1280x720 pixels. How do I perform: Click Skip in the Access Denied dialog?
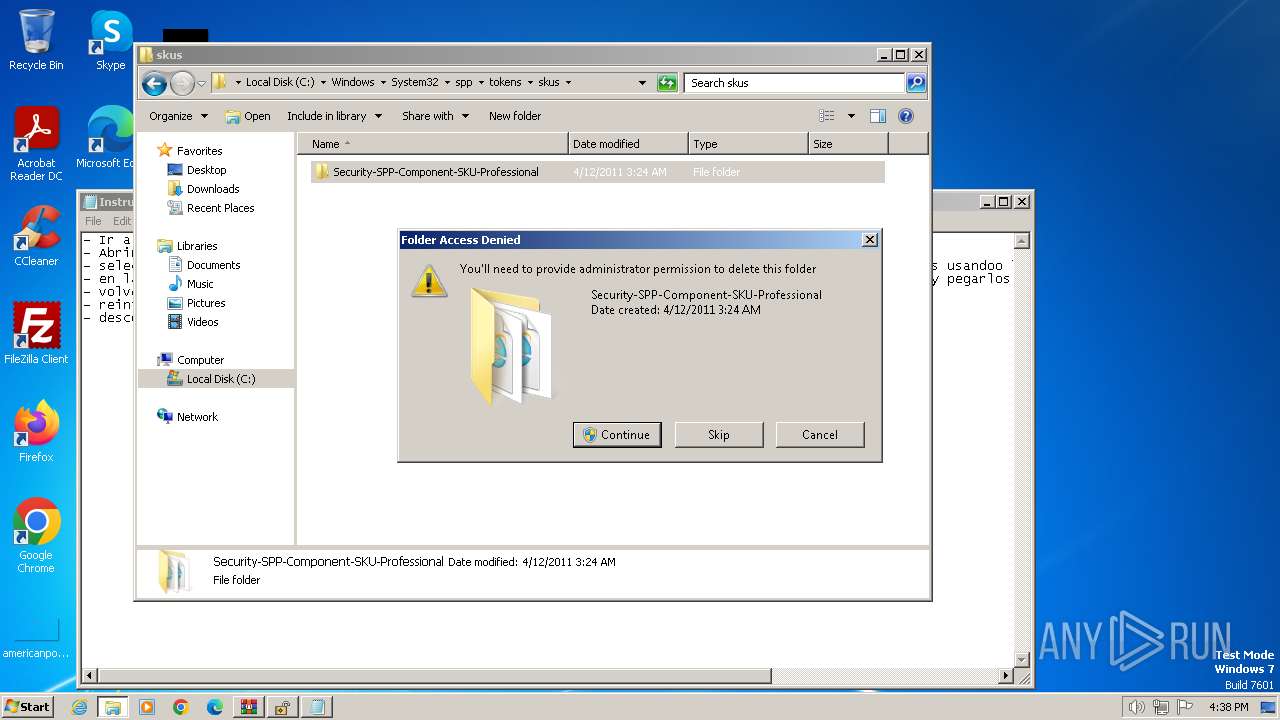tap(719, 435)
